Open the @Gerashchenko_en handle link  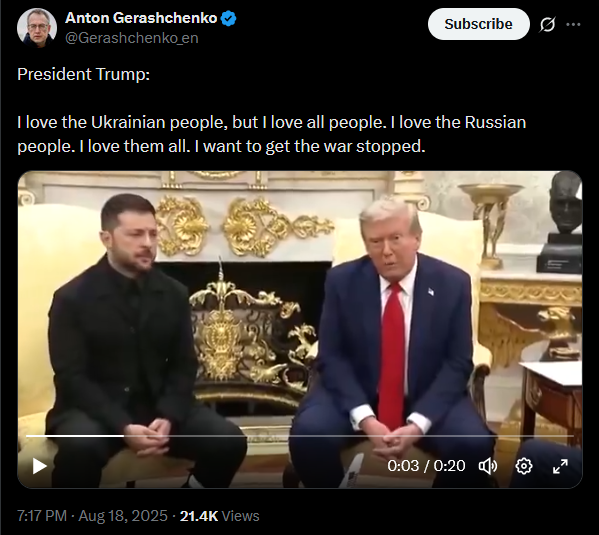coord(132,38)
